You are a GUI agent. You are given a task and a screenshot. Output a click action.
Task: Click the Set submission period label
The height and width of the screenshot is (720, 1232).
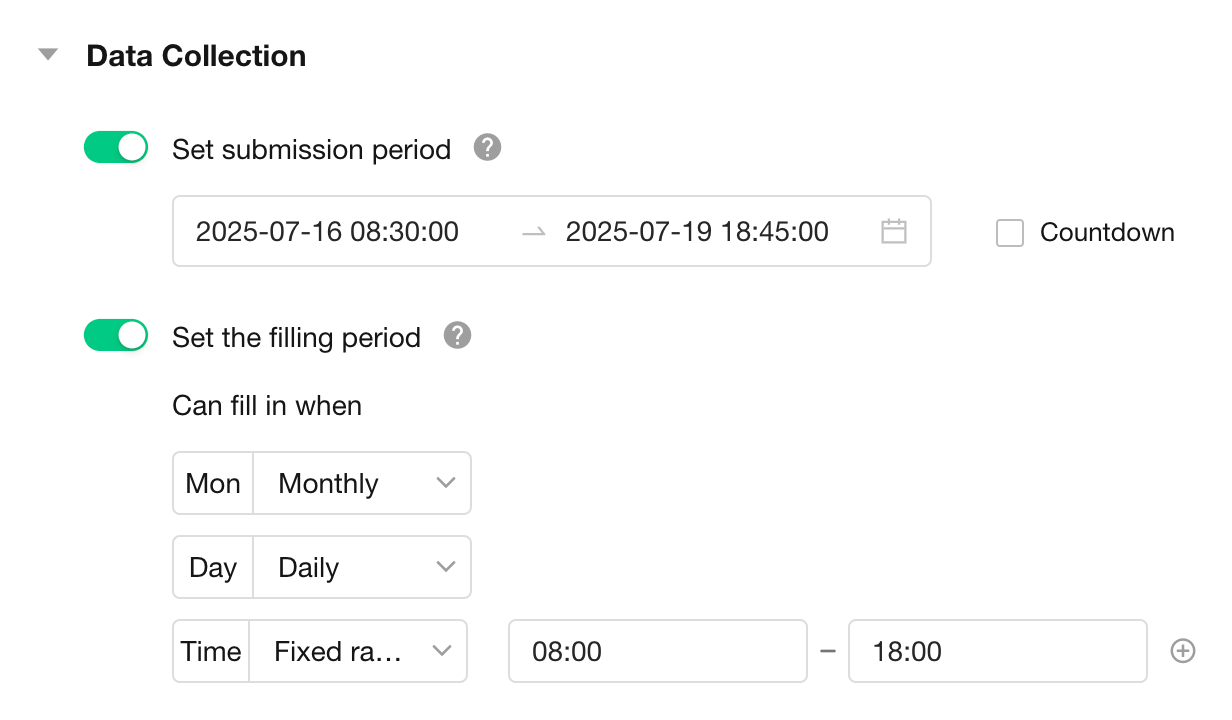tap(311, 150)
